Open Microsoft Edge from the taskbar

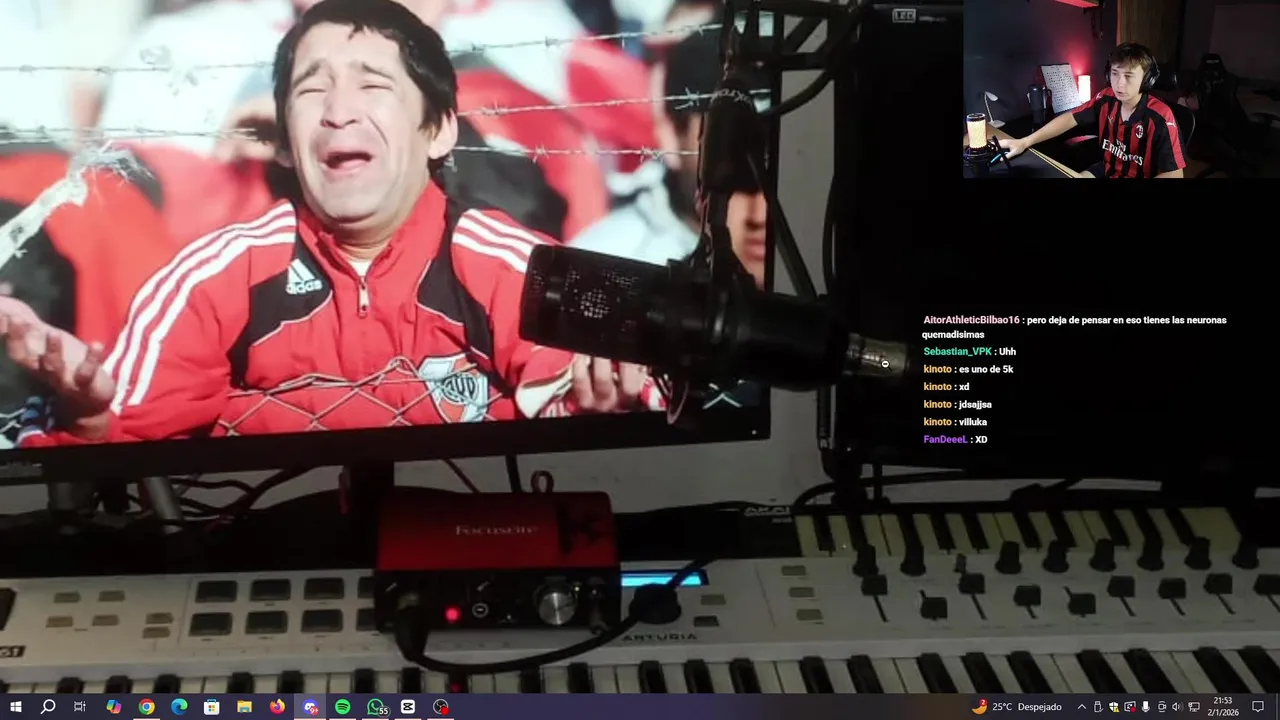point(179,707)
